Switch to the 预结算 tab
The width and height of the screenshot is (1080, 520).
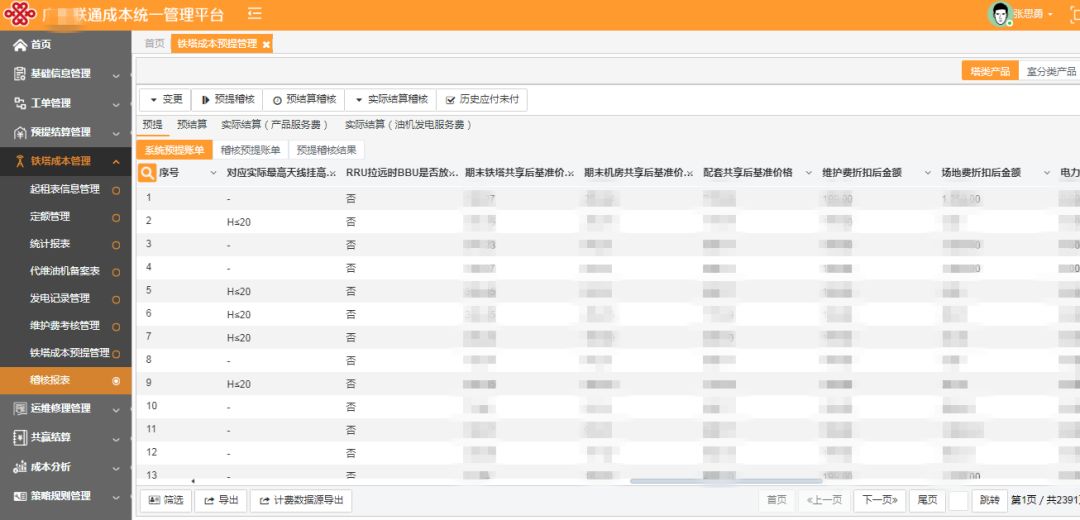click(x=192, y=125)
